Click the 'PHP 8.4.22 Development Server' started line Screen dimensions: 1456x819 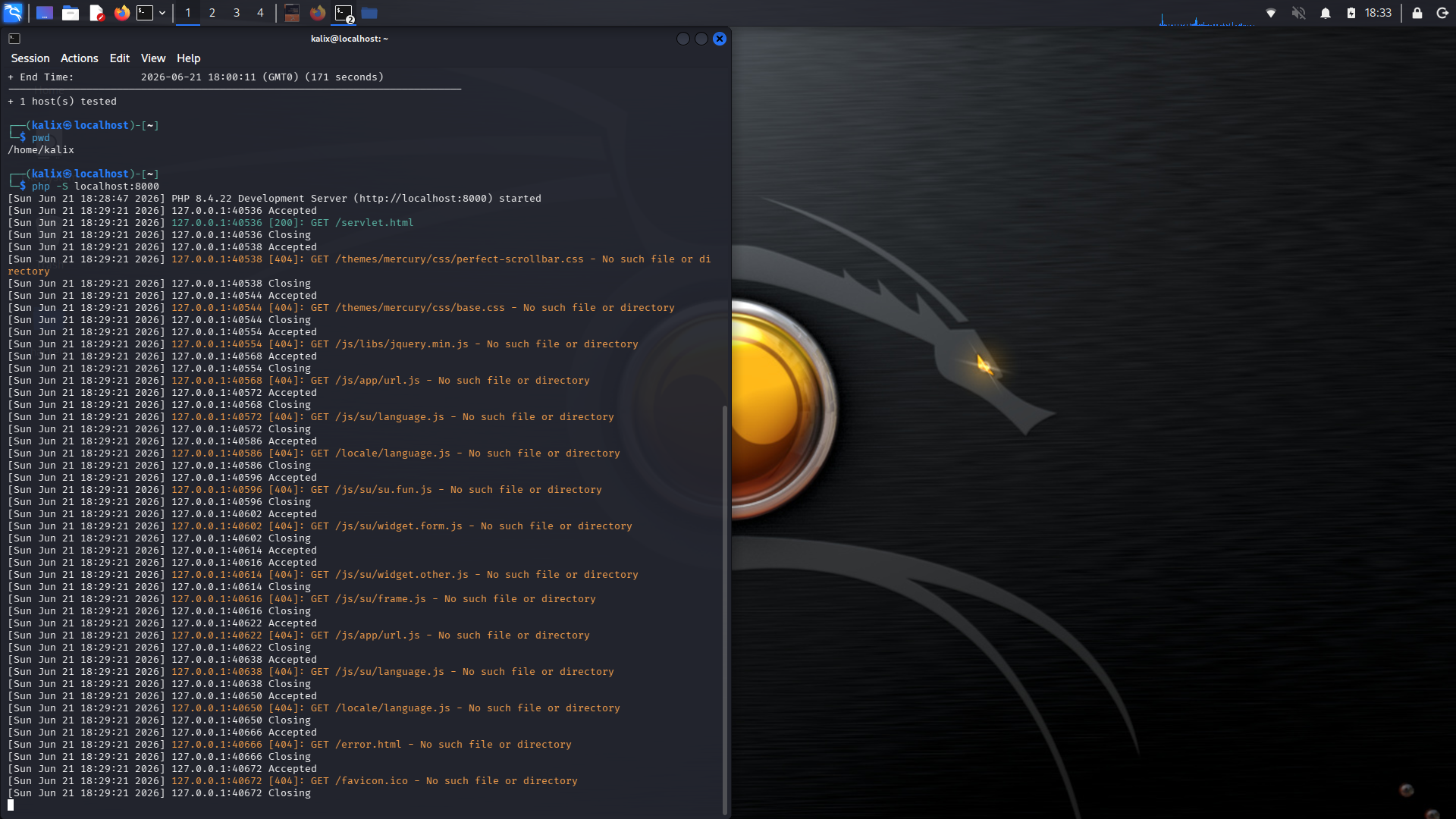pyautogui.click(x=275, y=199)
